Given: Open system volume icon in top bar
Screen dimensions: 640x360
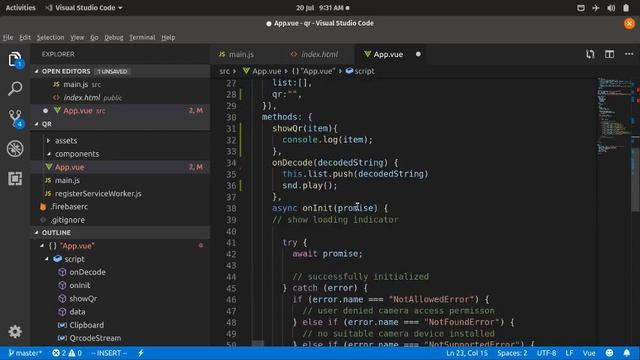Looking at the screenshot, I should click(x=611, y=8).
